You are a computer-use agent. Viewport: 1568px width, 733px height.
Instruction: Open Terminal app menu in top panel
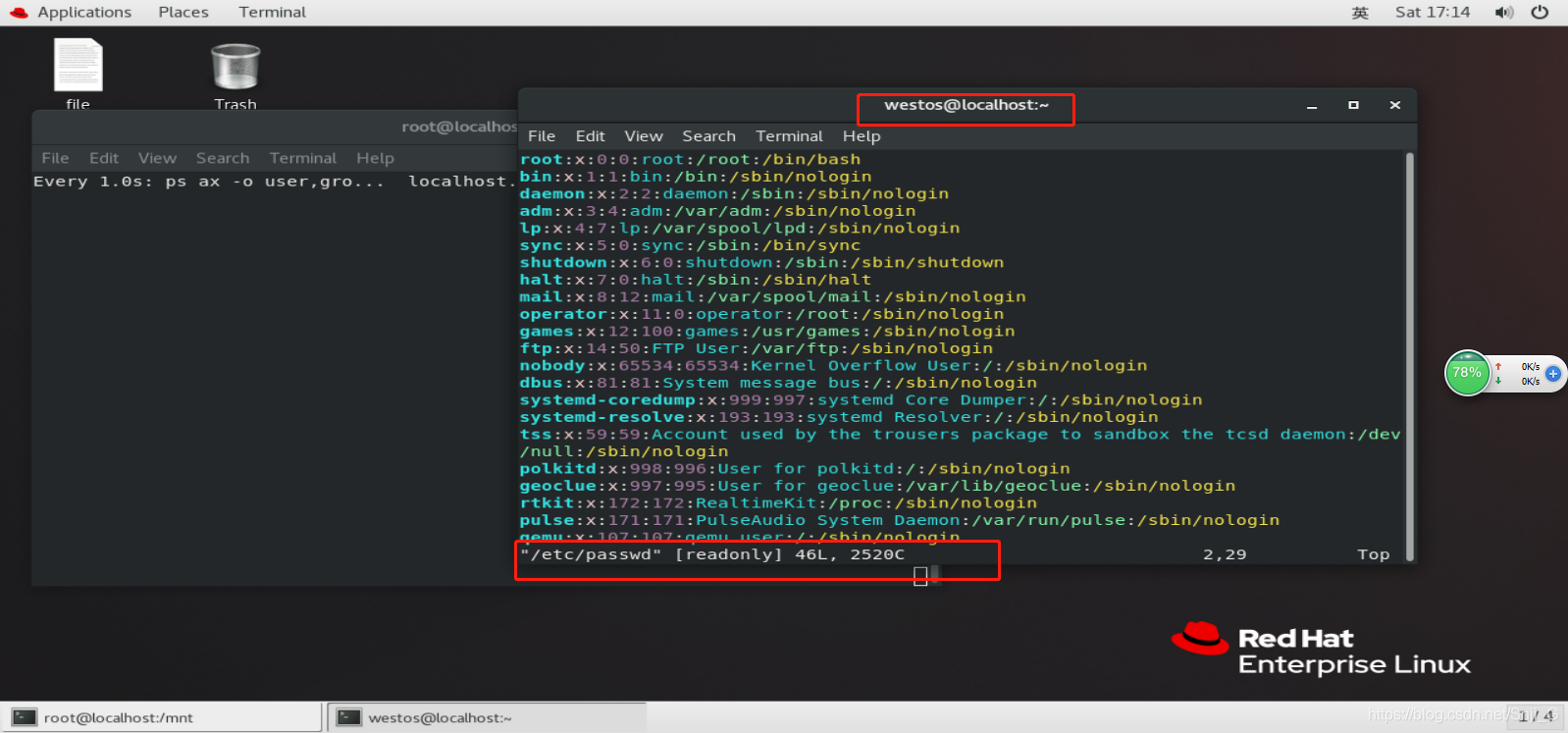272,12
